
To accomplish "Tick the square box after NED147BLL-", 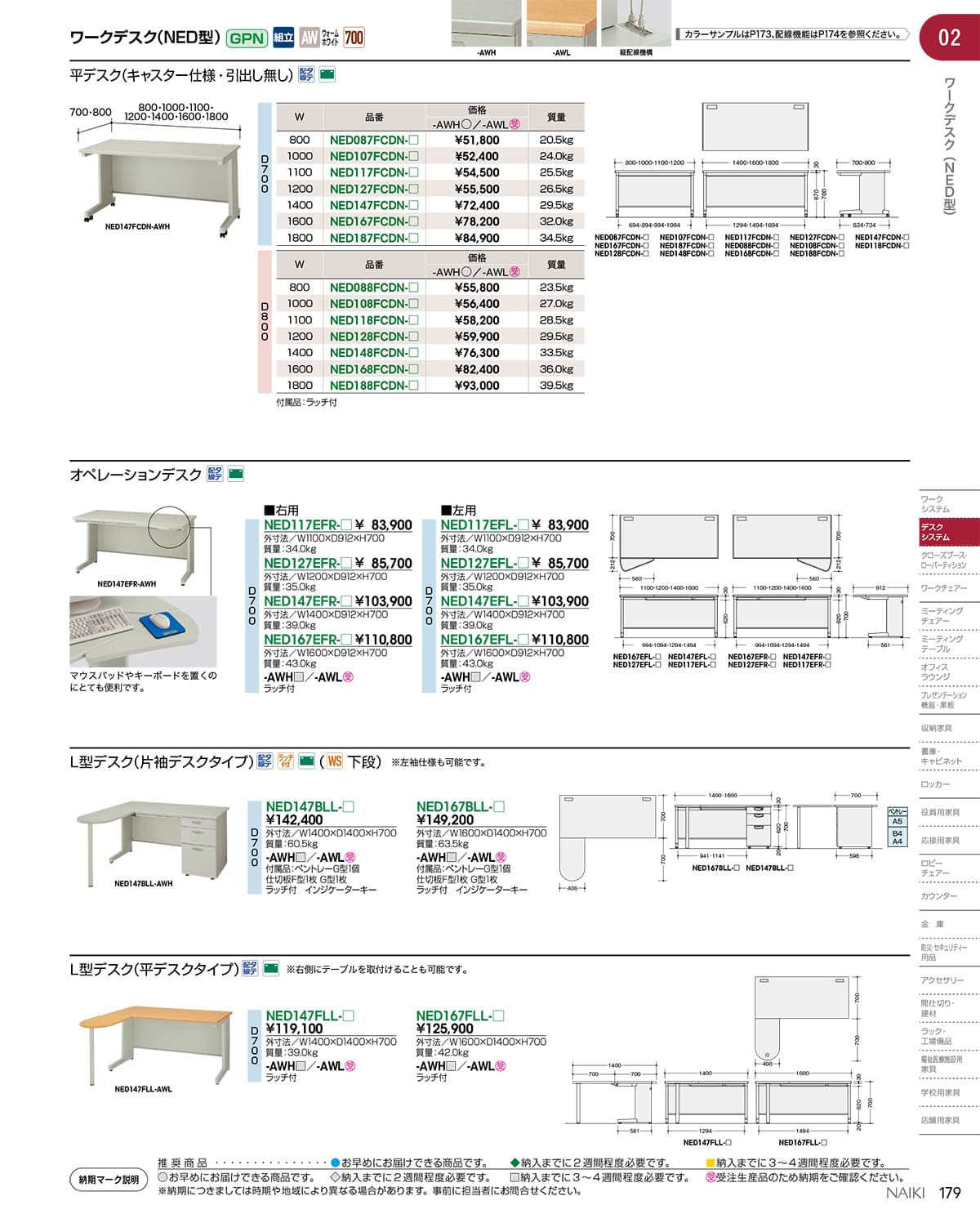I will [x=349, y=806].
